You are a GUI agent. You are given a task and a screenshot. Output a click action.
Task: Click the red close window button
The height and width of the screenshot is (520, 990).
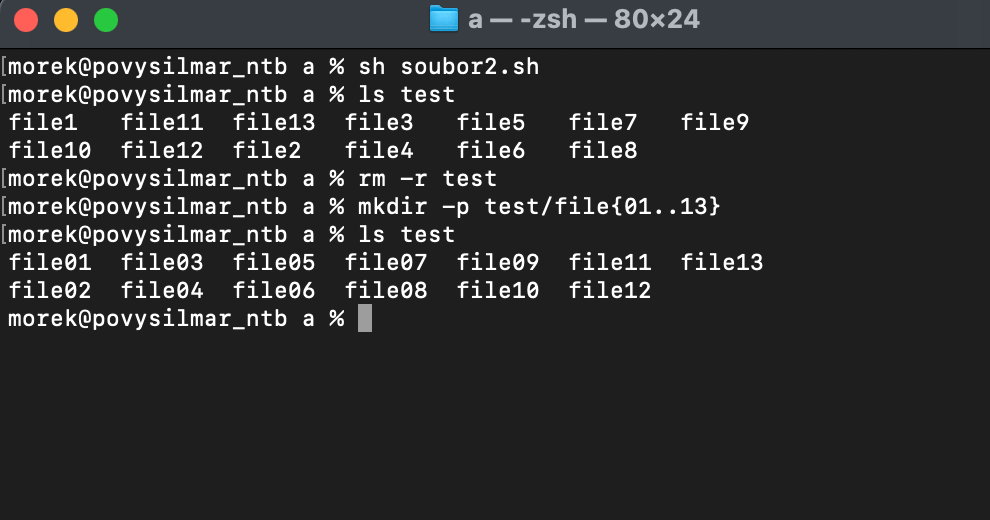click(x=26, y=20)
